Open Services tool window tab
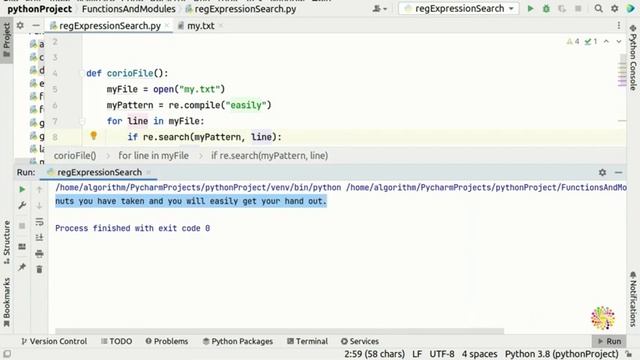This screenshot has width=640, height=360. point(360,341)
